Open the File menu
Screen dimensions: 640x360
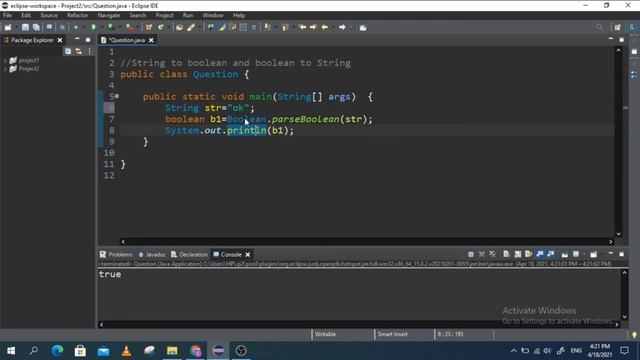coord(7,15)
